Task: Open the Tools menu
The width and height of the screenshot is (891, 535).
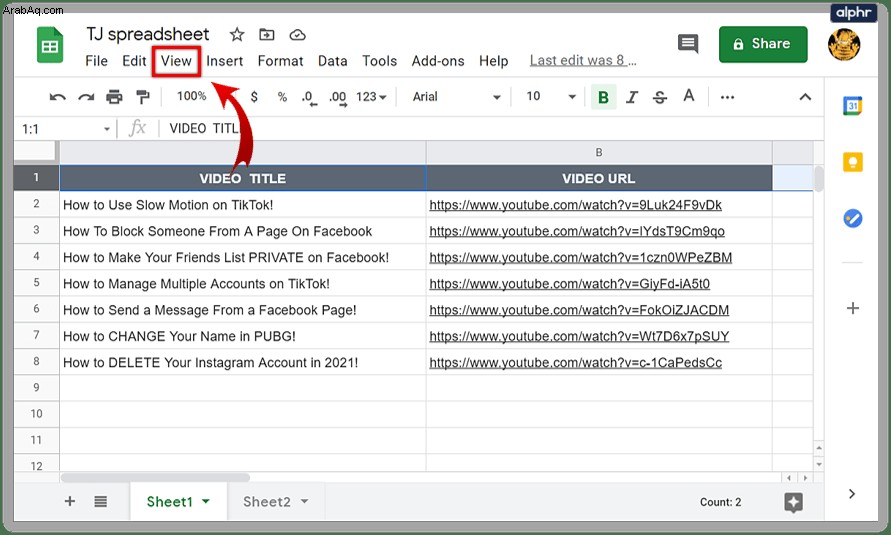Action: [380, 61]
